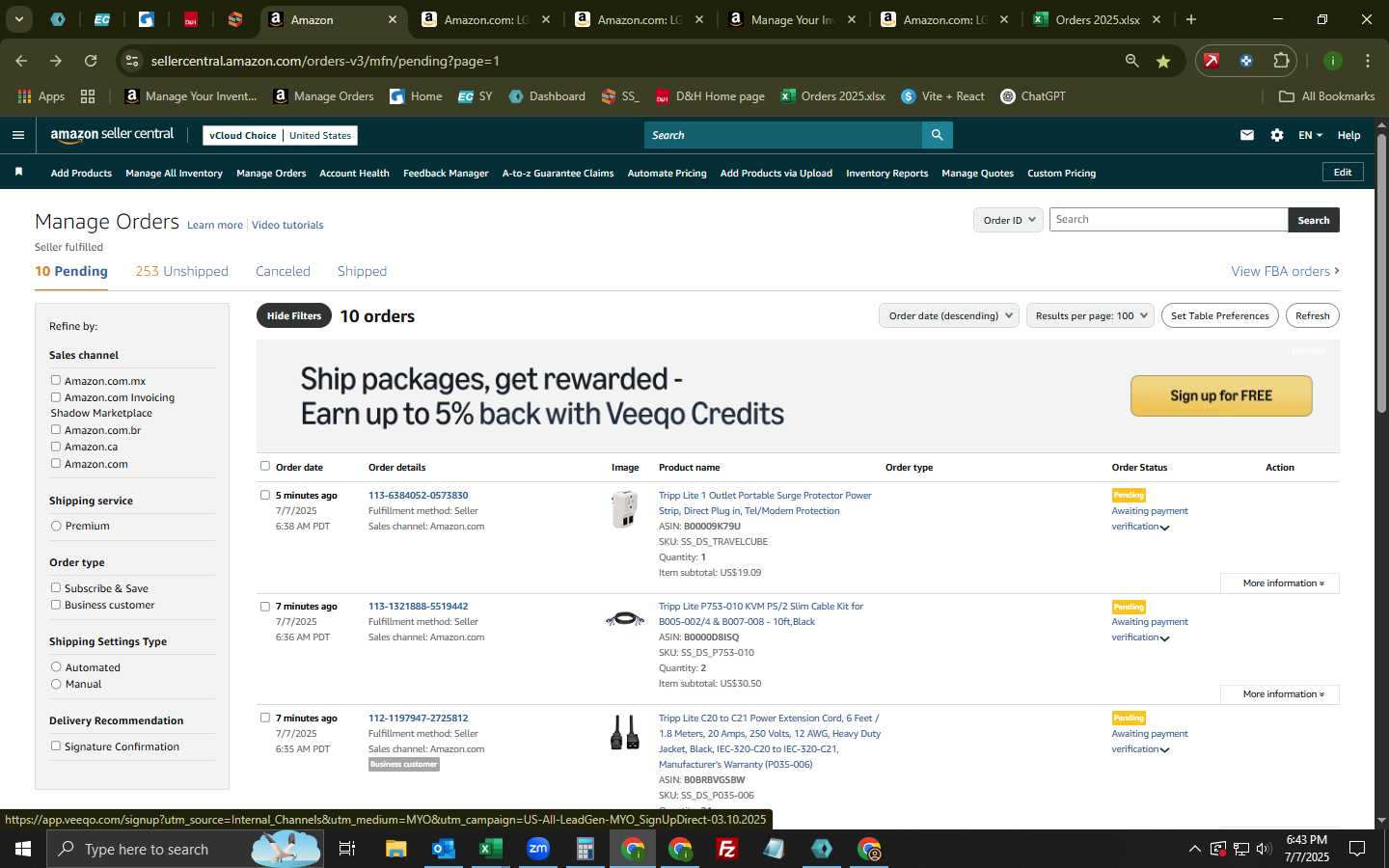
Task: Click the Seller Central header search field
Action: pos(783,135)
